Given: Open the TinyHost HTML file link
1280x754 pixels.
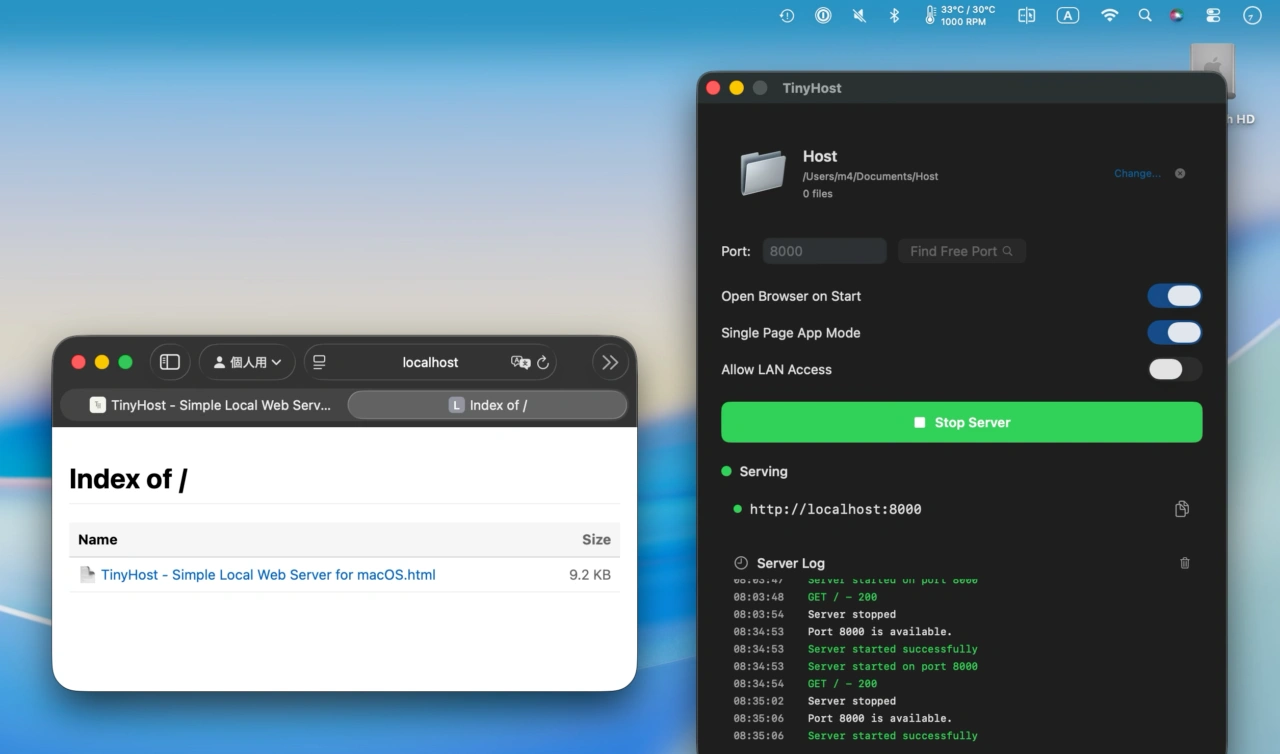Looking at the screenshot, I should point(267,575).
